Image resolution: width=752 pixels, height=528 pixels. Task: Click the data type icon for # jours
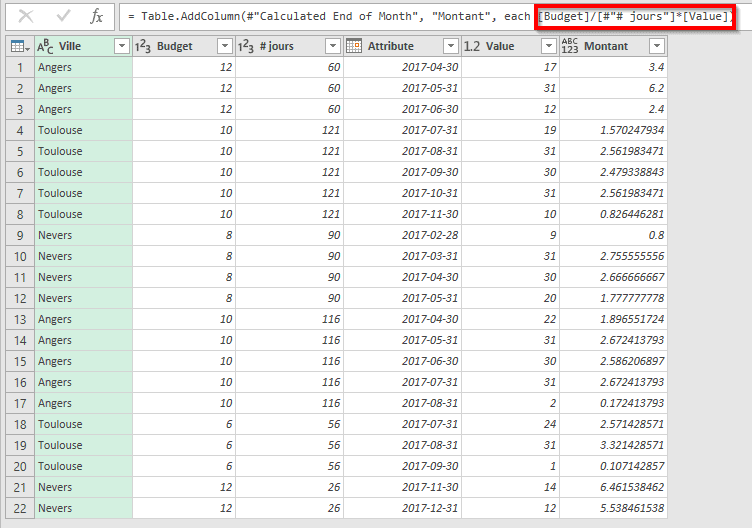click(247, 46)
